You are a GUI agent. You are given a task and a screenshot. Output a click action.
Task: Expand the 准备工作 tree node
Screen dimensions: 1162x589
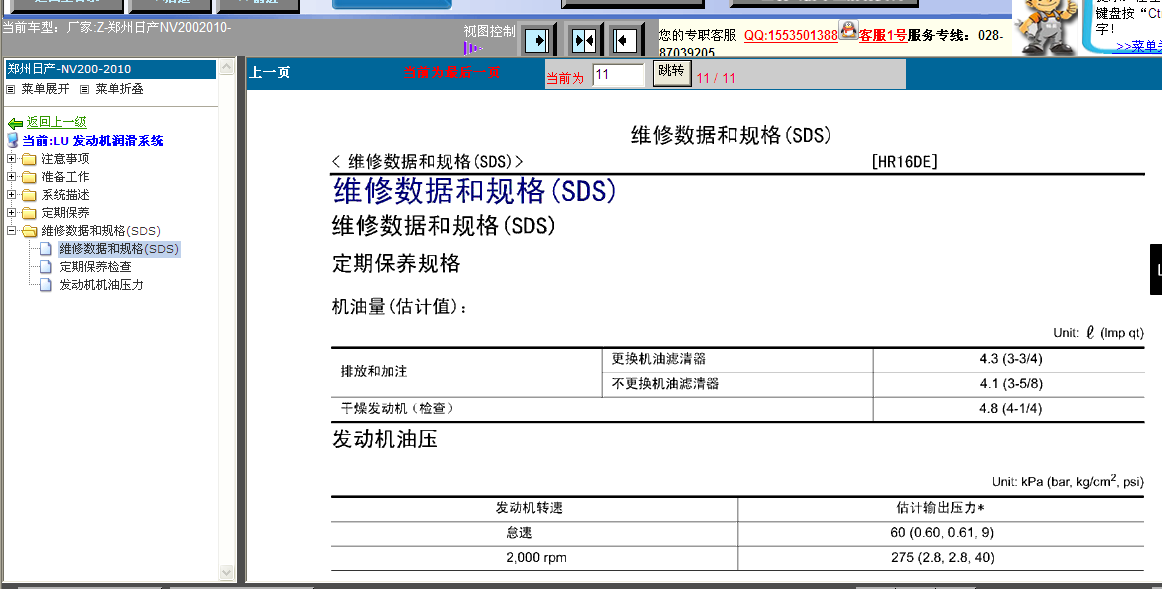tap(11, 176)
